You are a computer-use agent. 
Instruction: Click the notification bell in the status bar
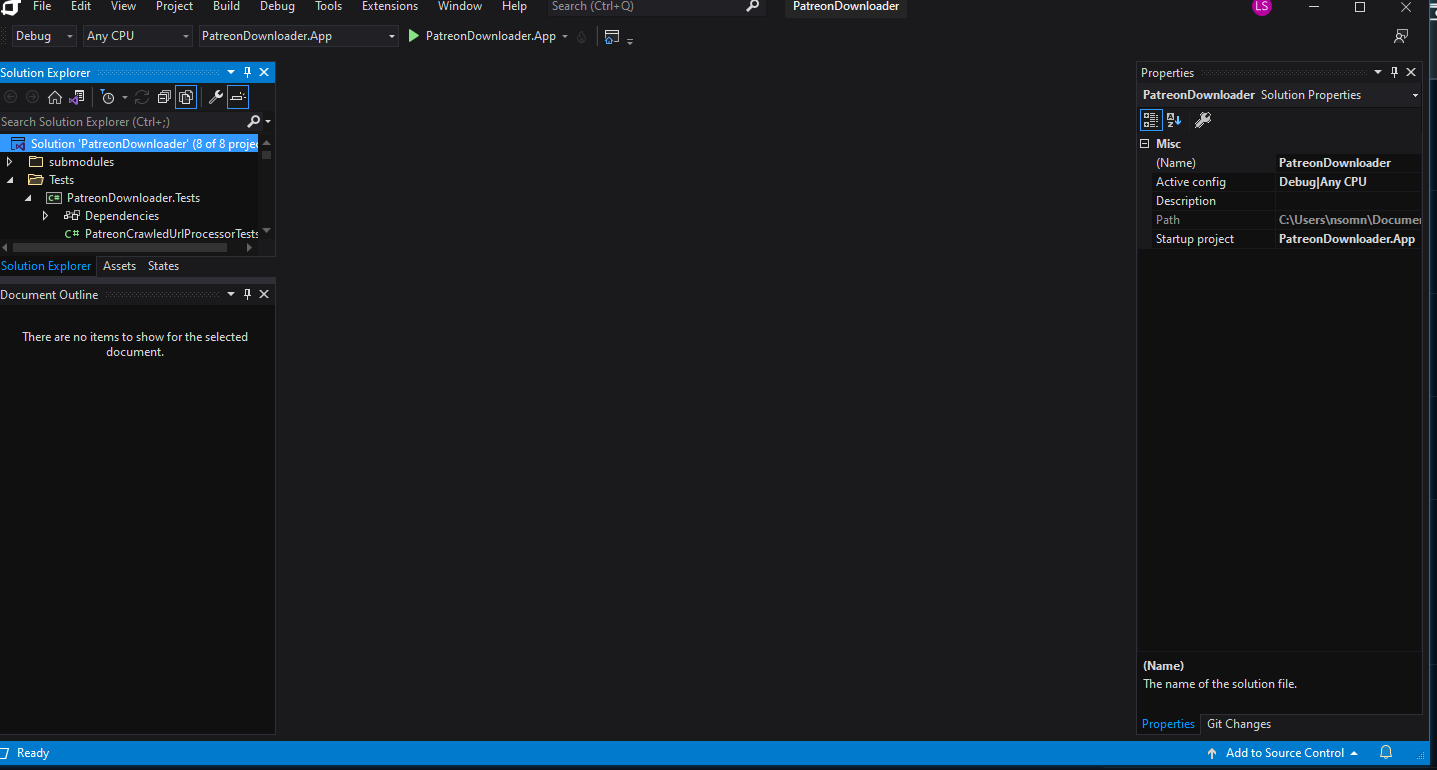tap(1385, 752)
